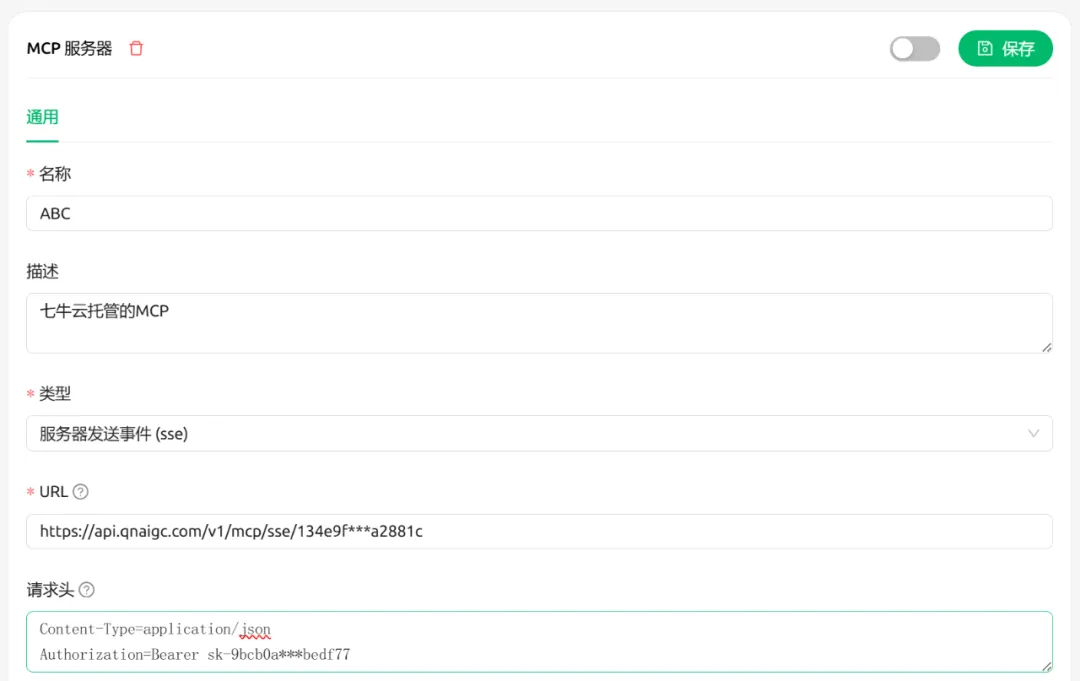Viewport: 1080px width, 681px height.
Task: Click the 名称 field label
Action: tap(54, 174)
